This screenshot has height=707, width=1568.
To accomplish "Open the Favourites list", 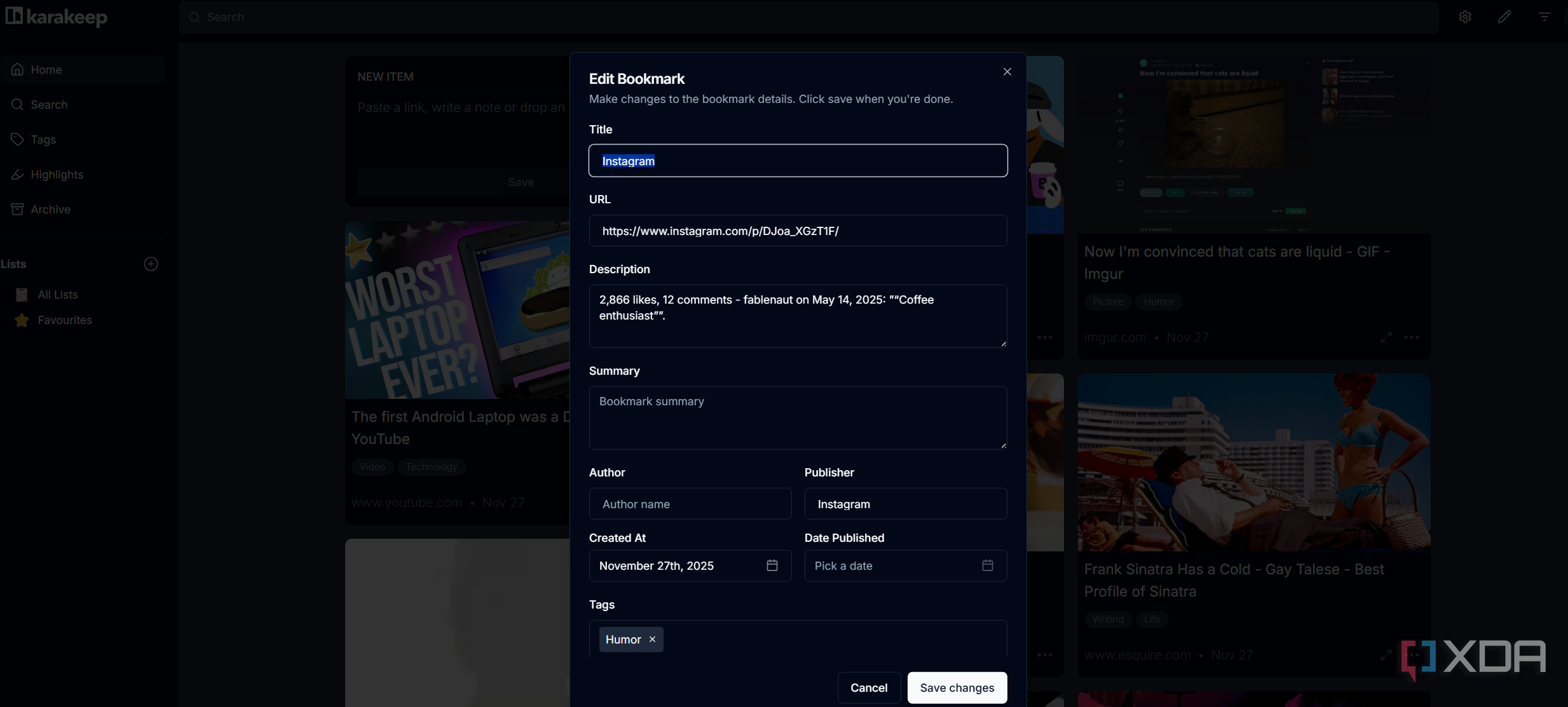I will click(x=64, y=320).
